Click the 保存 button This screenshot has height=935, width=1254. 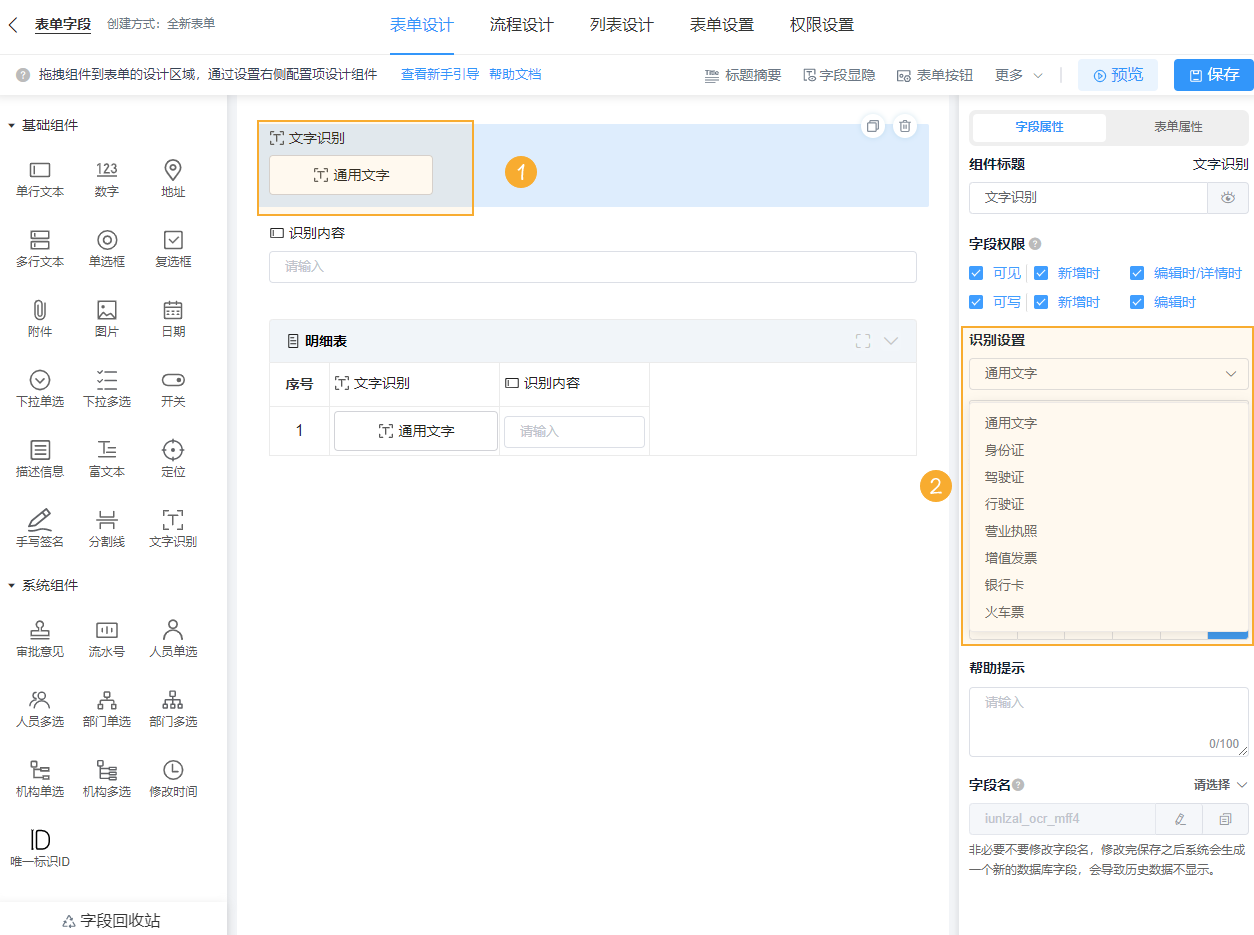[1213, 74]
